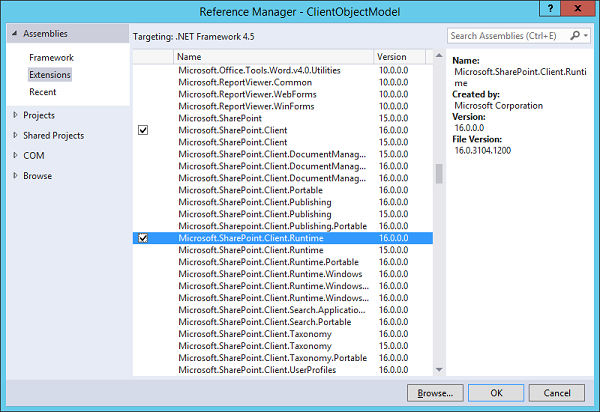Screen dimensions: 600x412
Task: Click the search magnifier icon
Action: [x=575, y=36]
